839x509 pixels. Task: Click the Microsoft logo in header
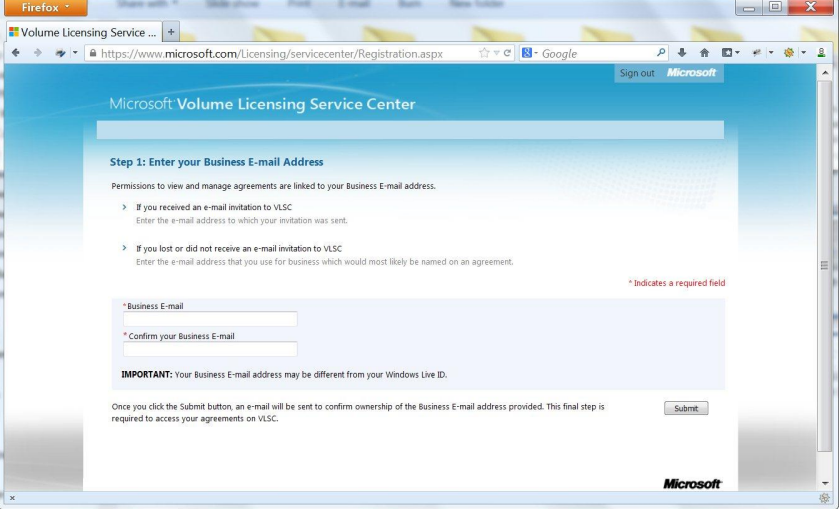tap(691, 73)
